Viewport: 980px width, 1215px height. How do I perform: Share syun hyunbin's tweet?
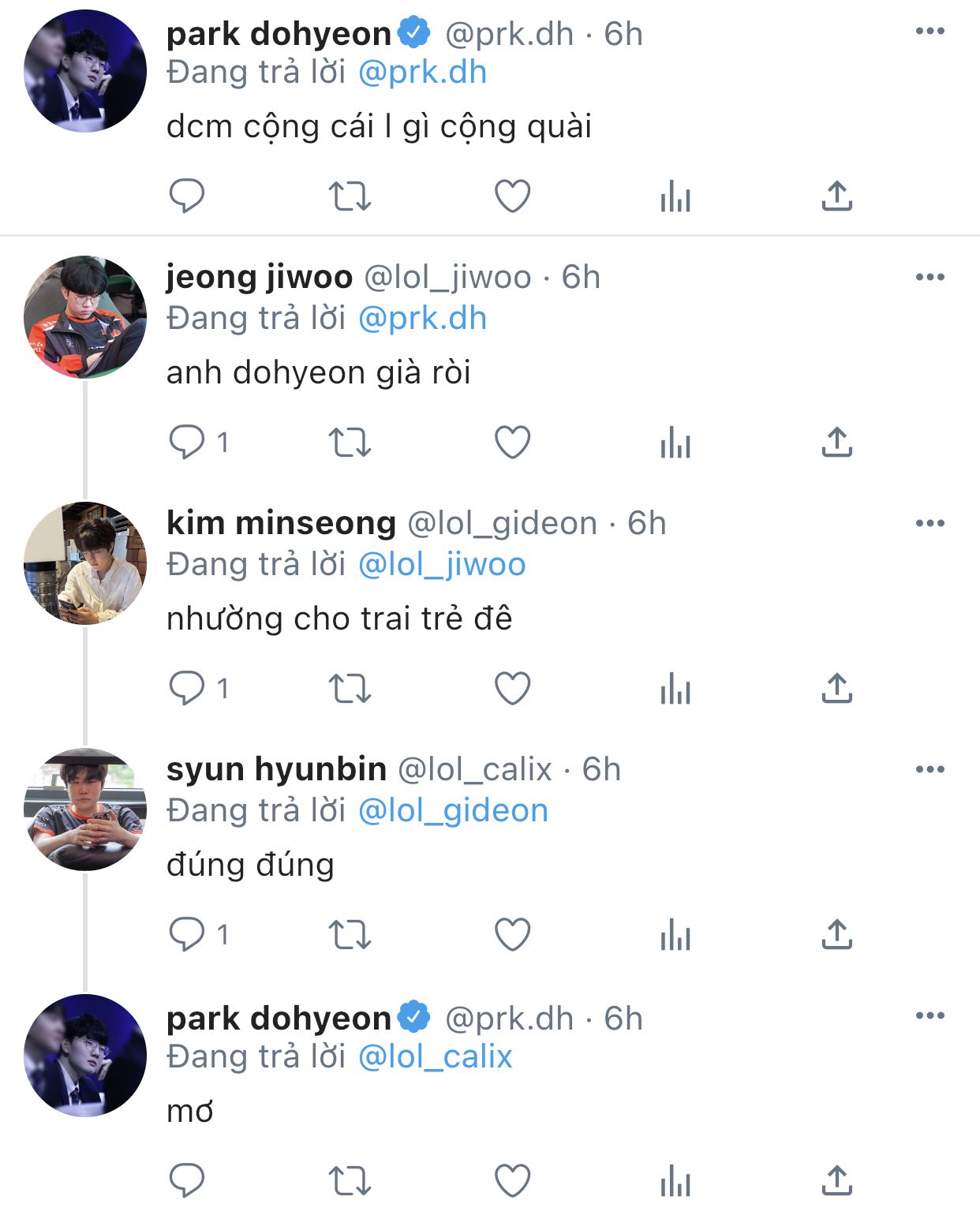[836, 934]
